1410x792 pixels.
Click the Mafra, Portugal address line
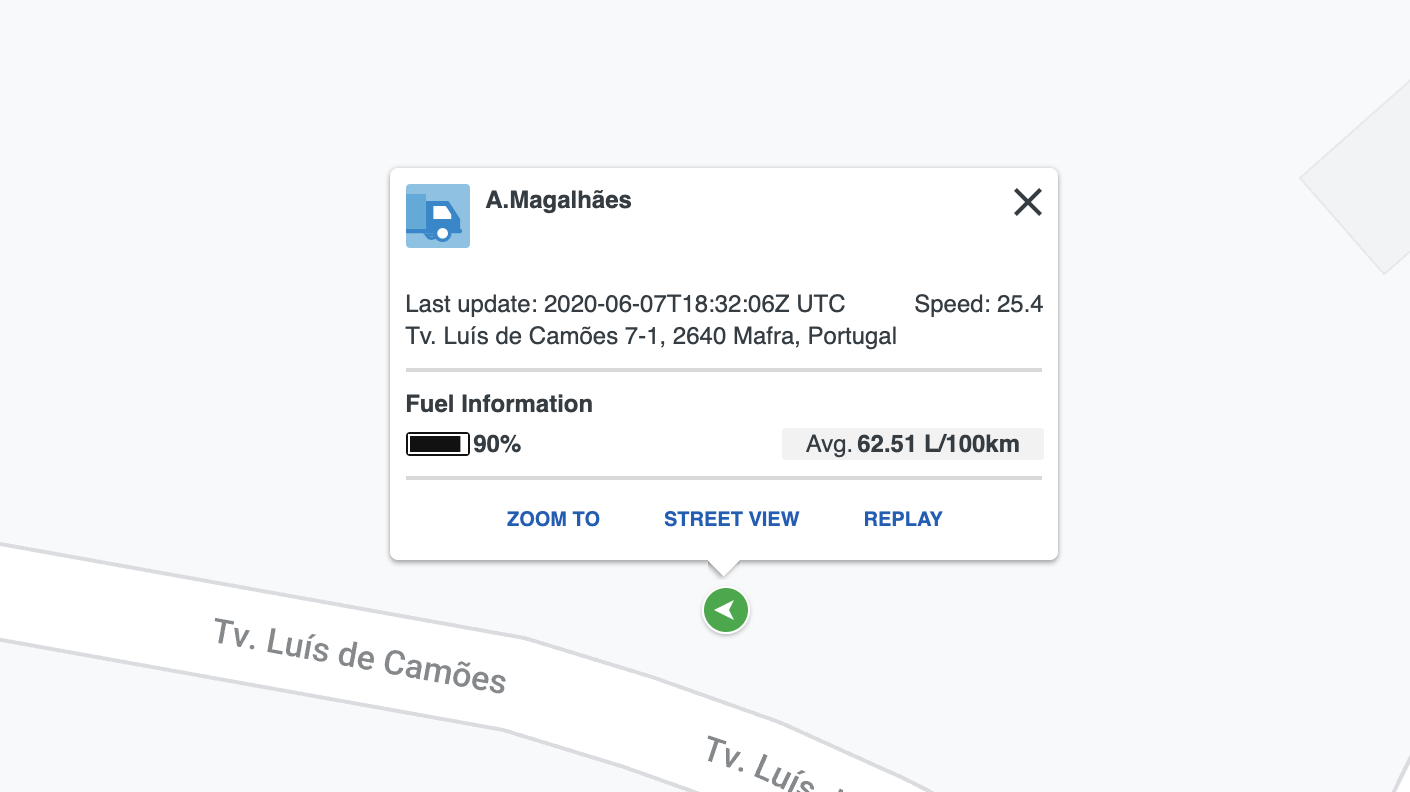(x=651, y=336)
